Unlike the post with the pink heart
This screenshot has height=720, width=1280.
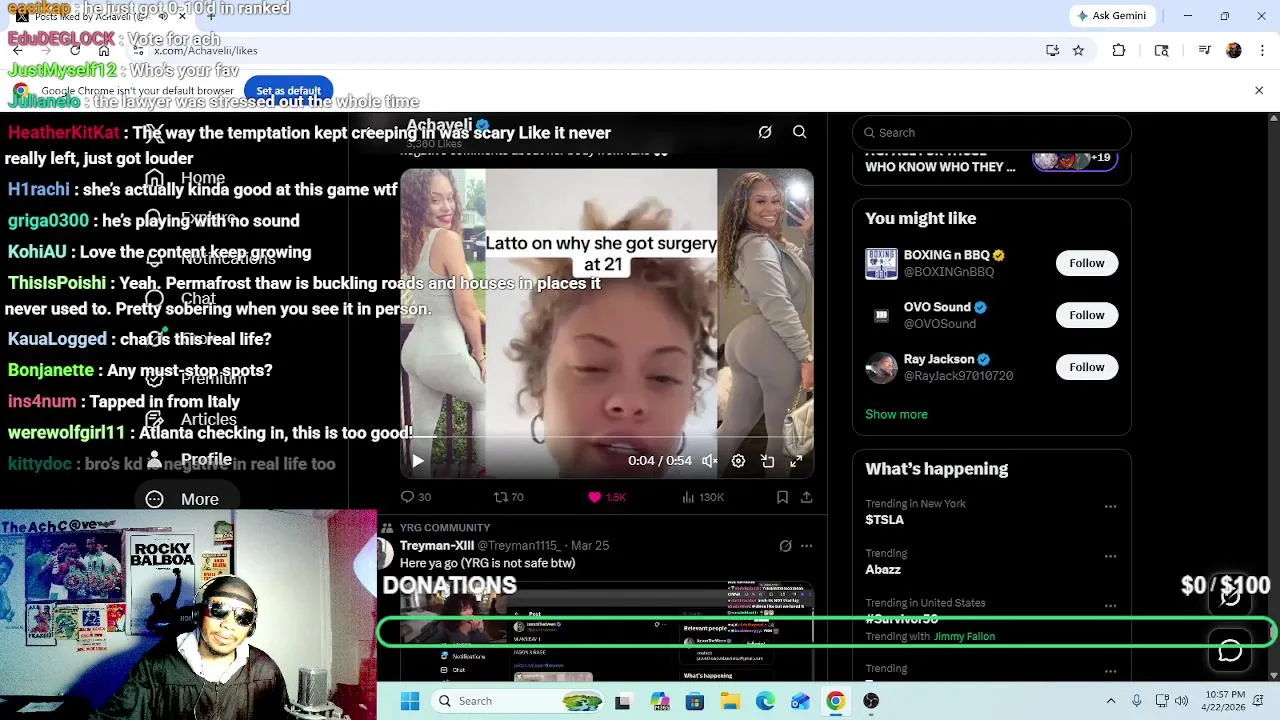click(x=606, y=497)
